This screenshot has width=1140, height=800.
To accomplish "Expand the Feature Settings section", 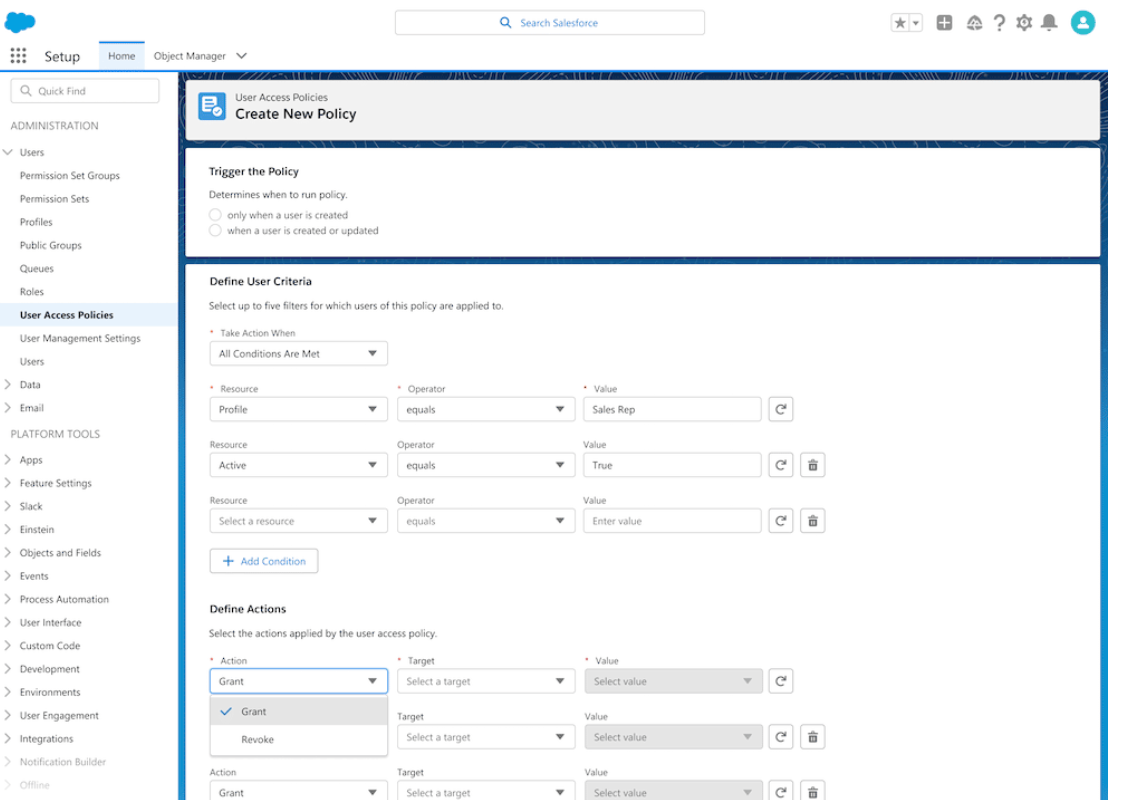I will coord(8,483).
